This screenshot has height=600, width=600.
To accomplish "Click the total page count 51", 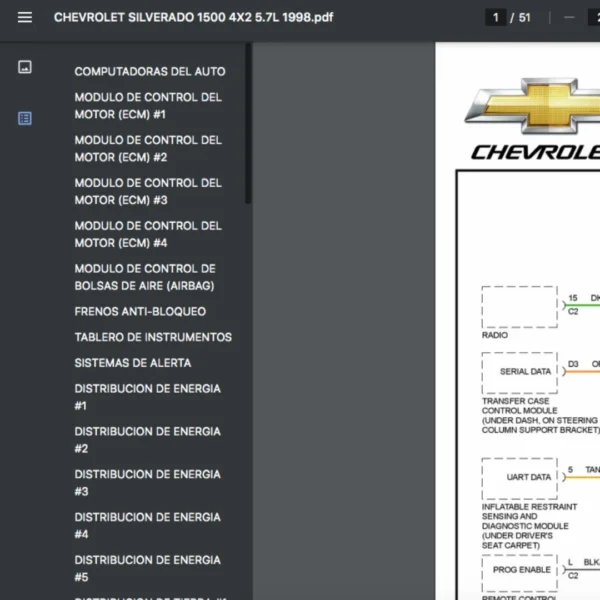I will (x=525, y=18).
